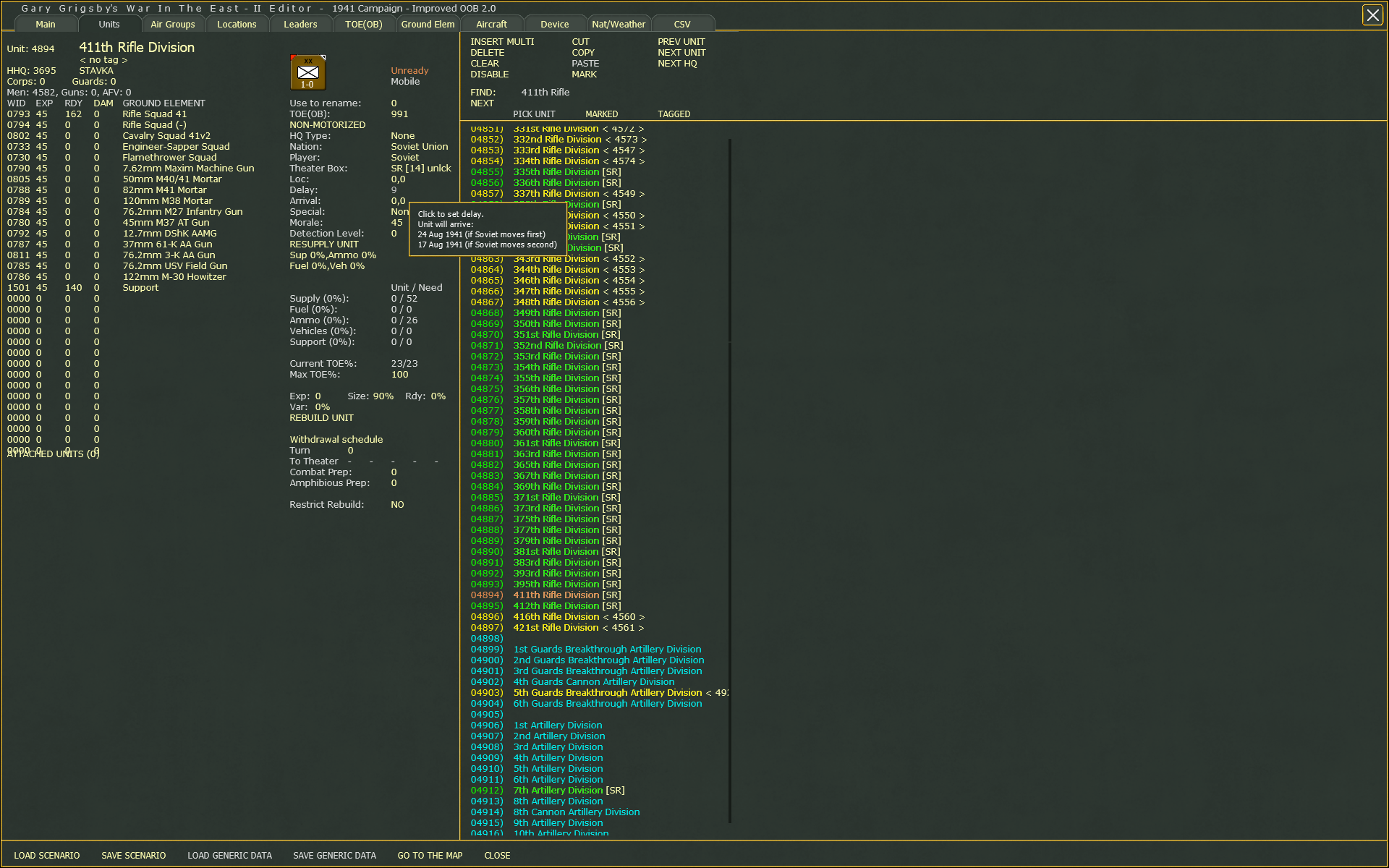Image resolution: width=1389 pixels, height=868 pixels.
Task: Click the < no tag > label
Action: coord(103,60)
